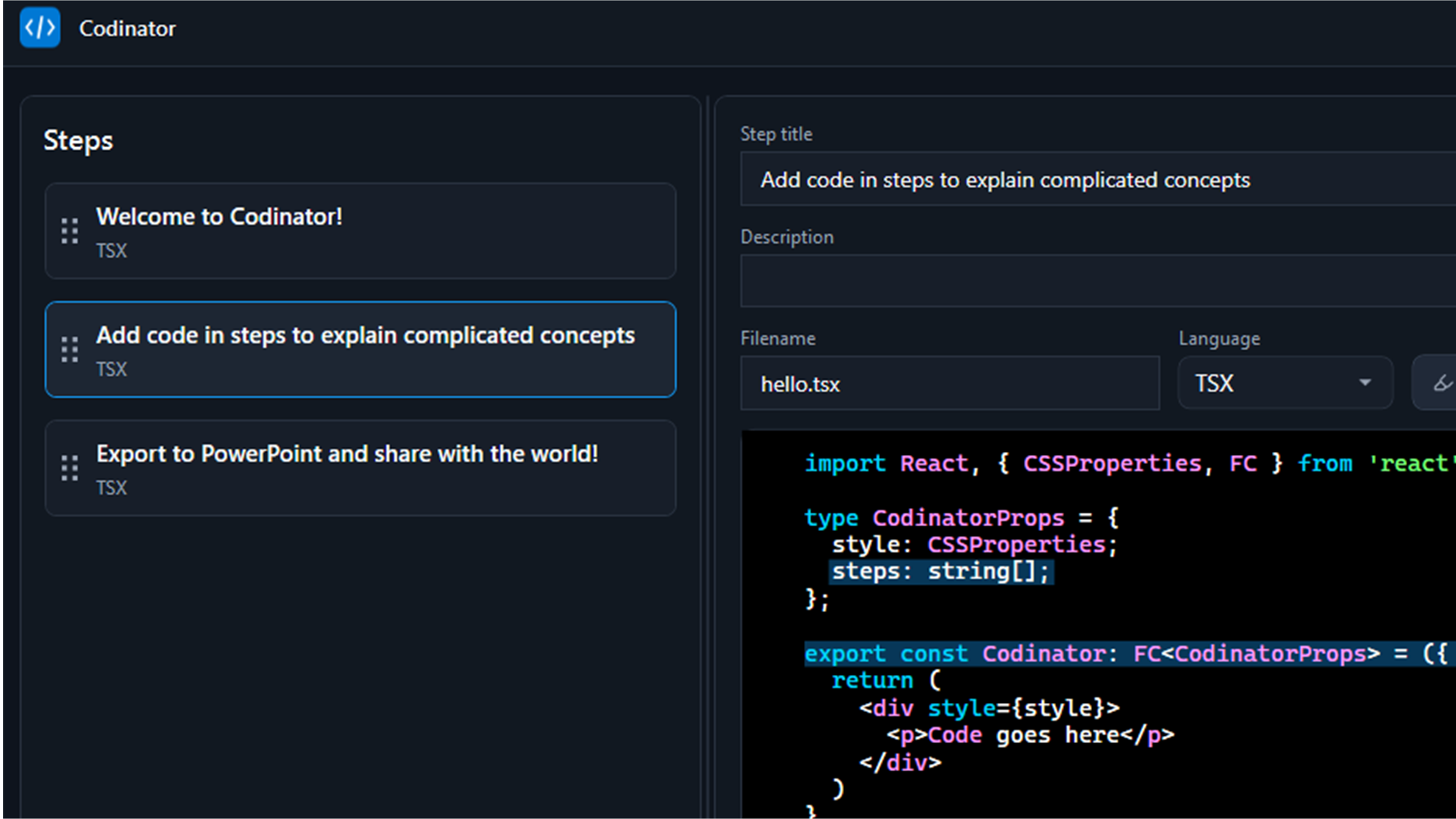This screenshot has width=1456, height=819.
Task: Click the Code goes here paragraph line
Action: click(x=1030, y=735)
